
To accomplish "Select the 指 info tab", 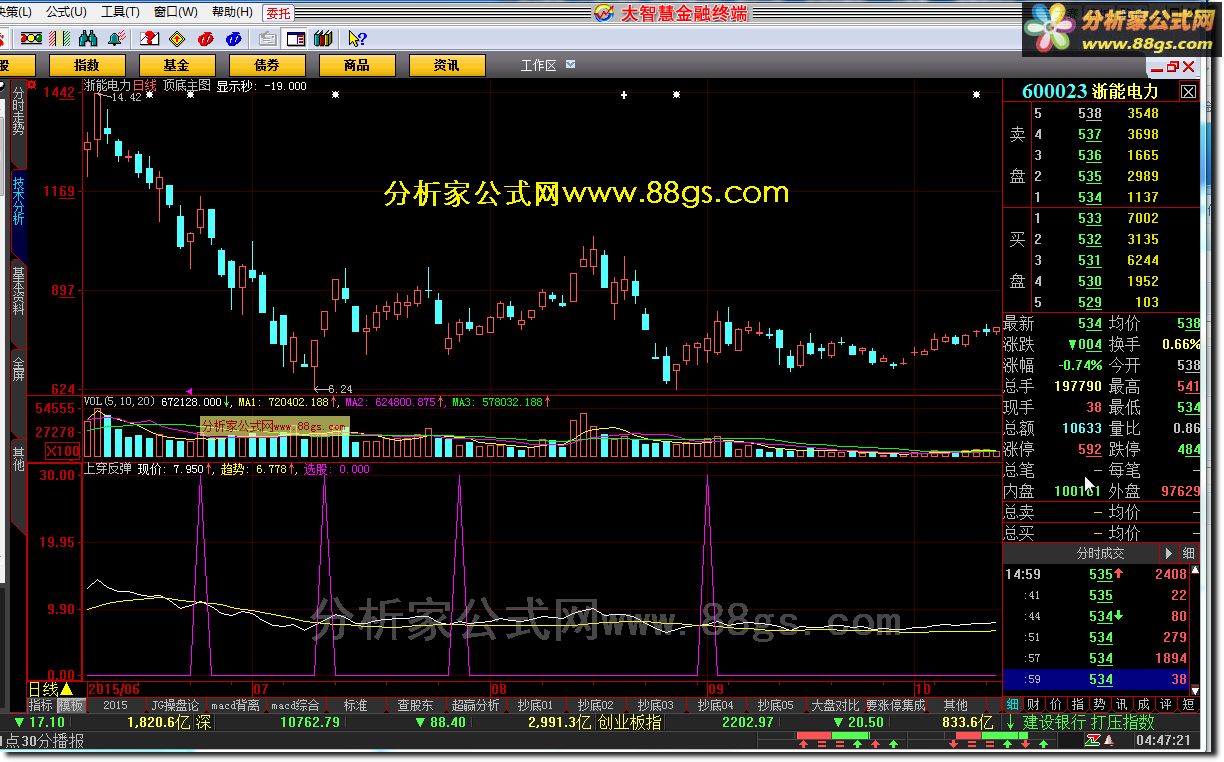I will click(x=1077, y=705).
